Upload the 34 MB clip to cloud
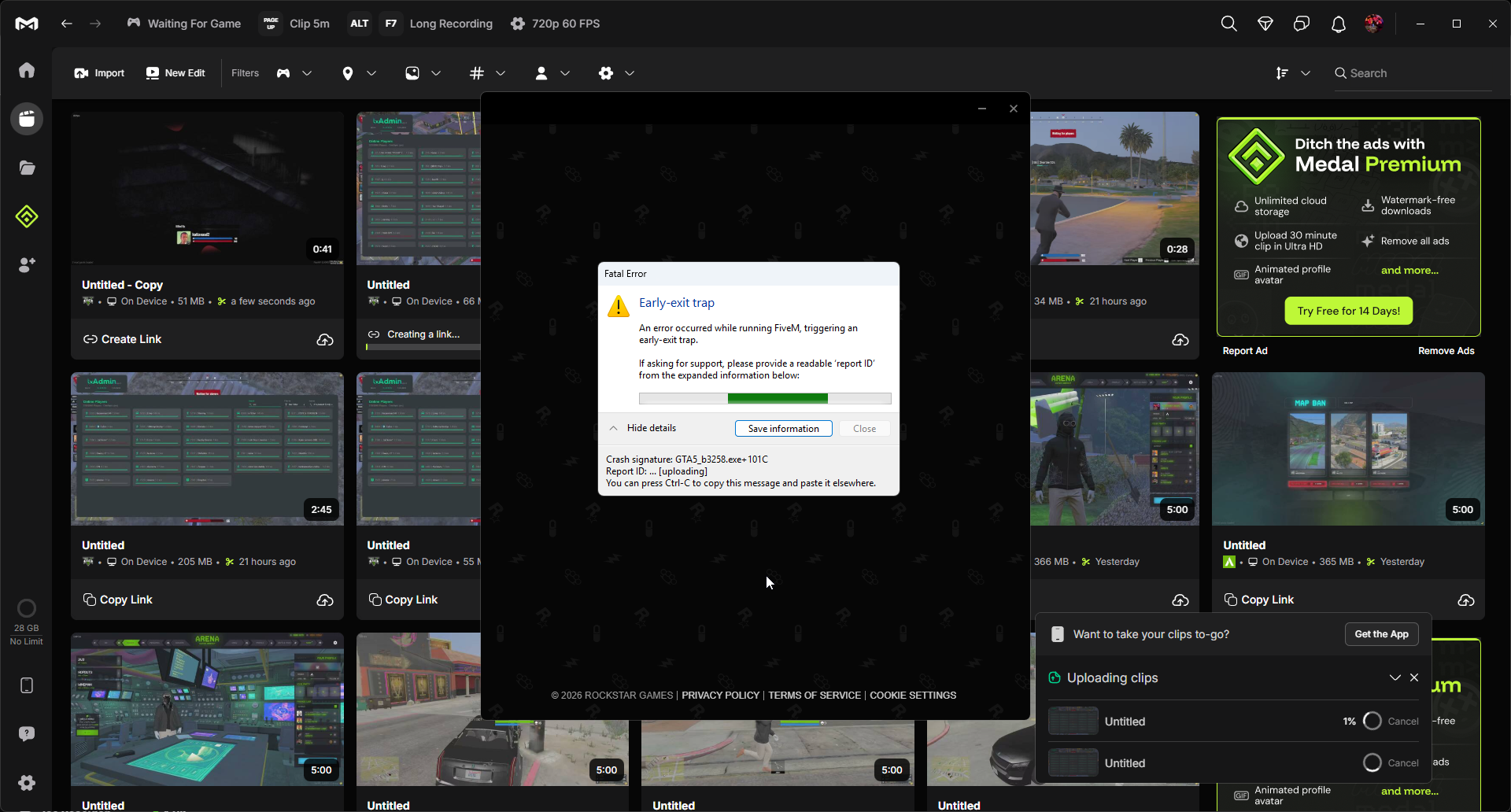 (x=1180, y=340)
